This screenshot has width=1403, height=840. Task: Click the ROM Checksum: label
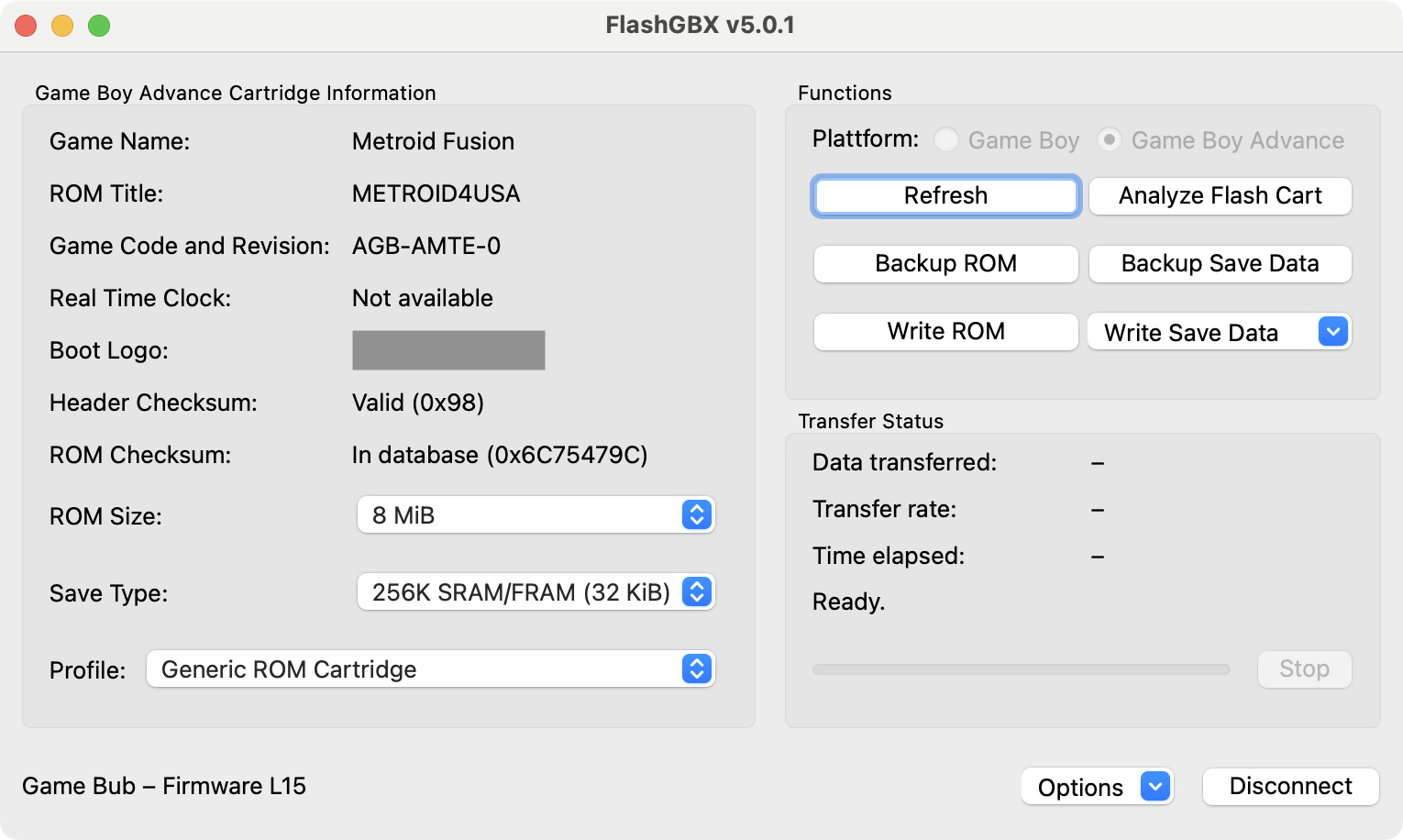pos(140,455)
